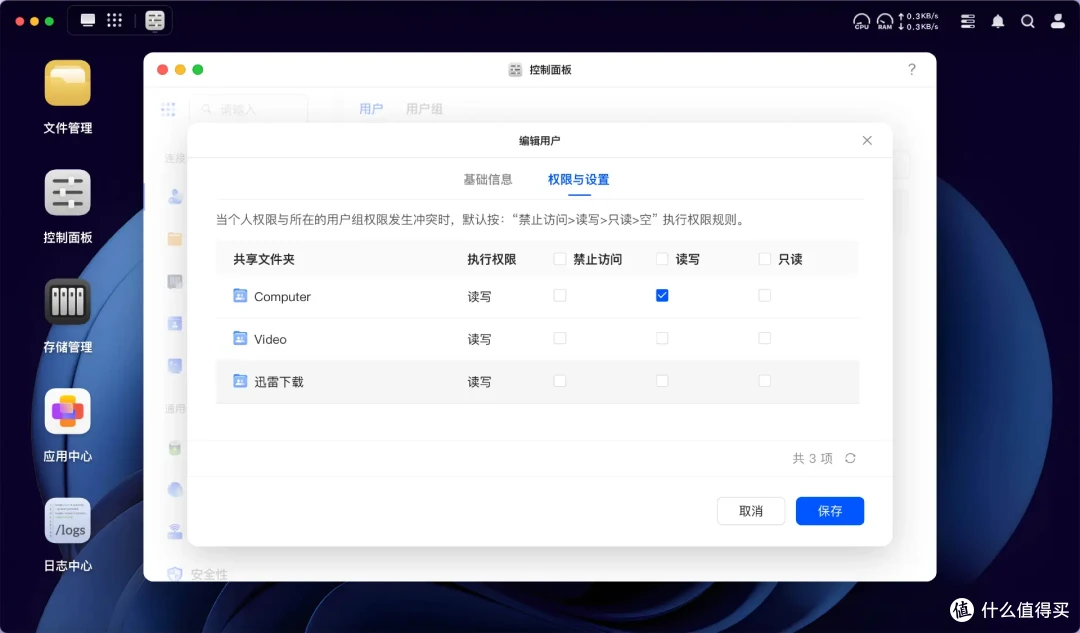Check 读写 header select-all checkbox
This screenshot has height=633, width=1080.
click(x=662, y=259)
